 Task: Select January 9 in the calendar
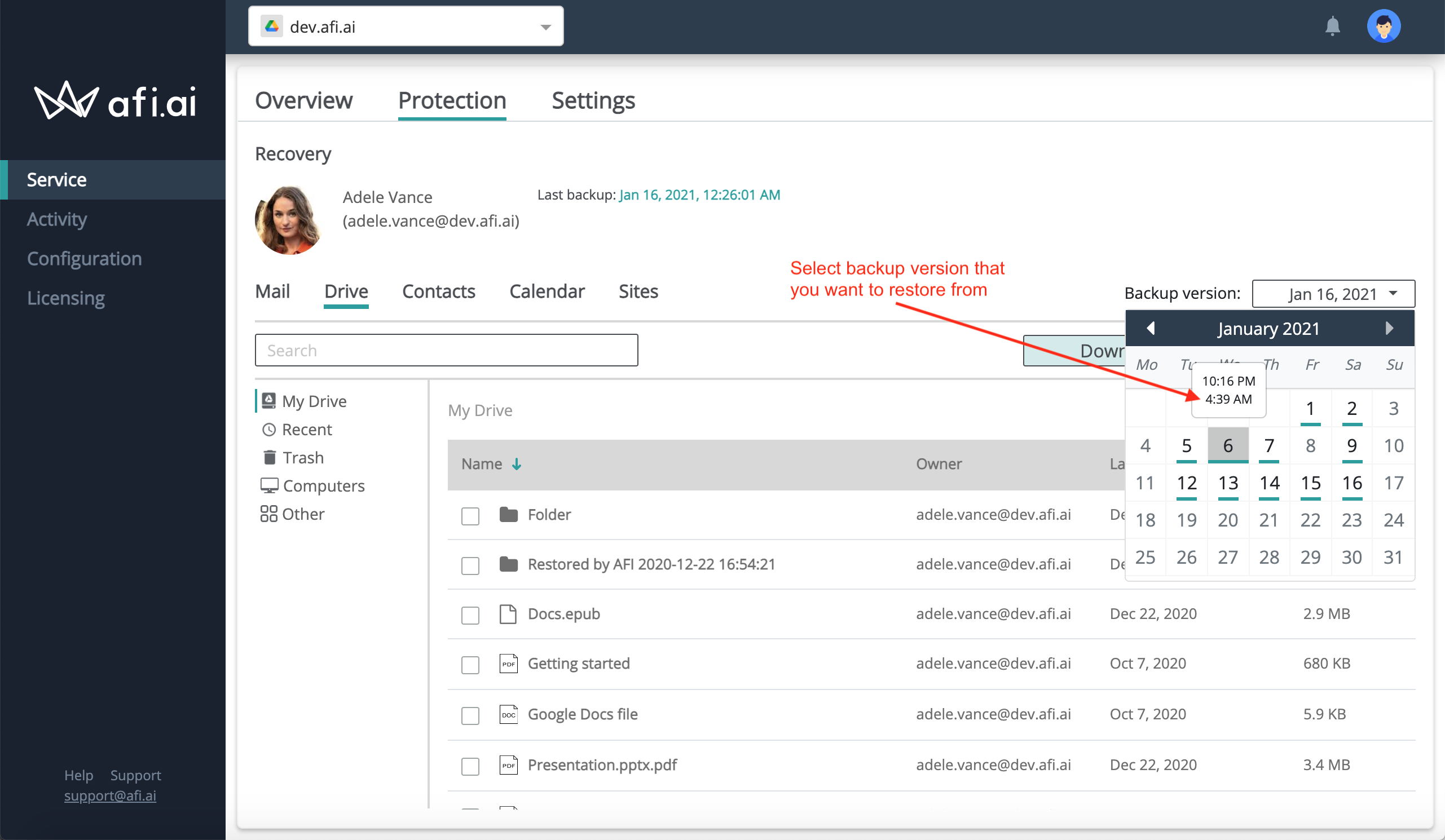coord(1351,445)
